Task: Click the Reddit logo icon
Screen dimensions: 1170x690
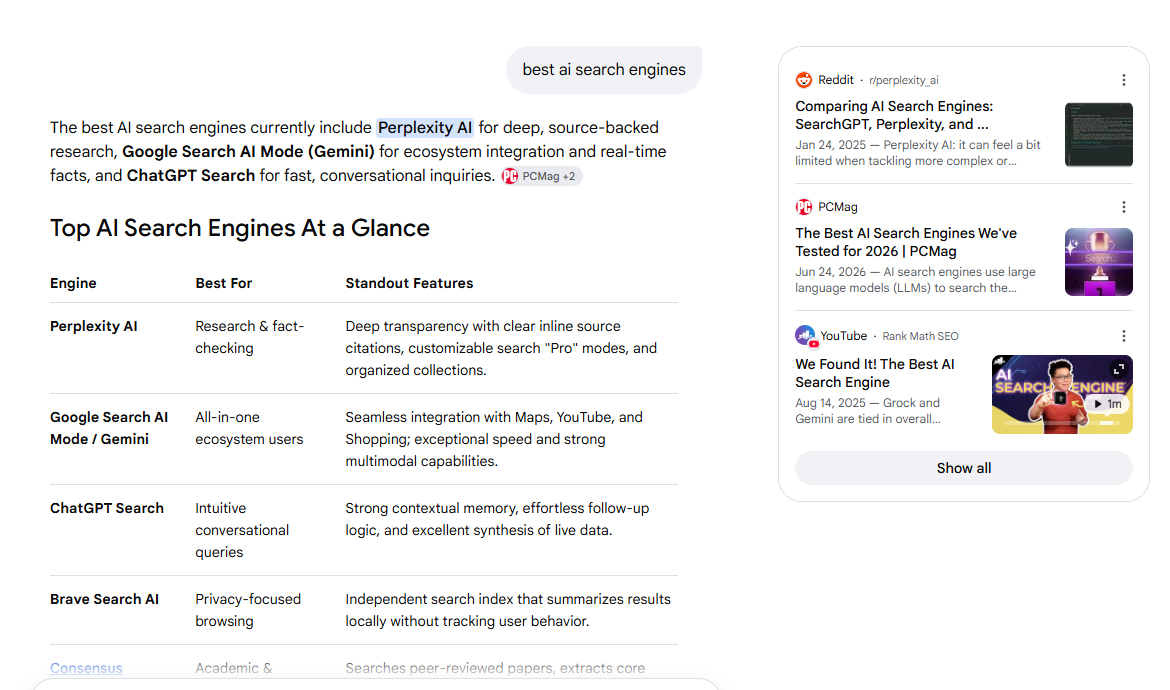Action: point(804,80)
